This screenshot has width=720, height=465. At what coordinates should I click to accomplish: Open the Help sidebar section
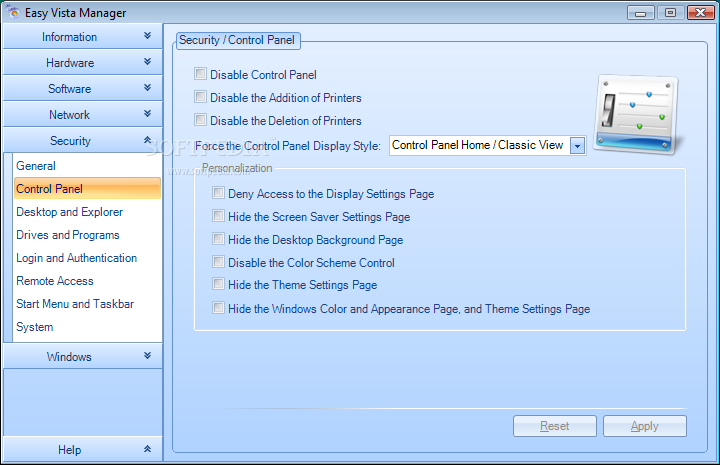[x=83, y=449]
